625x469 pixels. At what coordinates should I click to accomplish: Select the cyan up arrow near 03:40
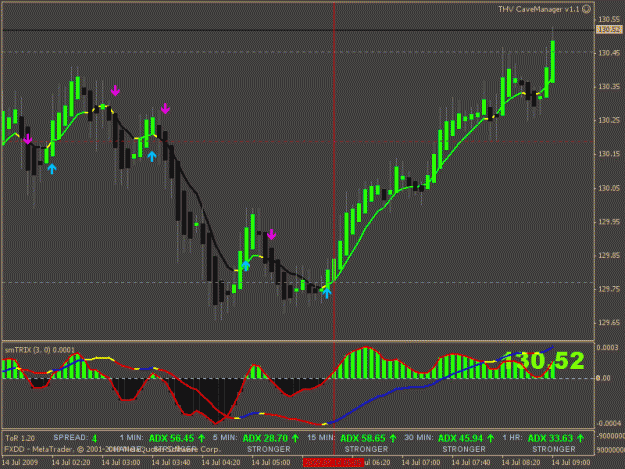(x=152, y=156)
